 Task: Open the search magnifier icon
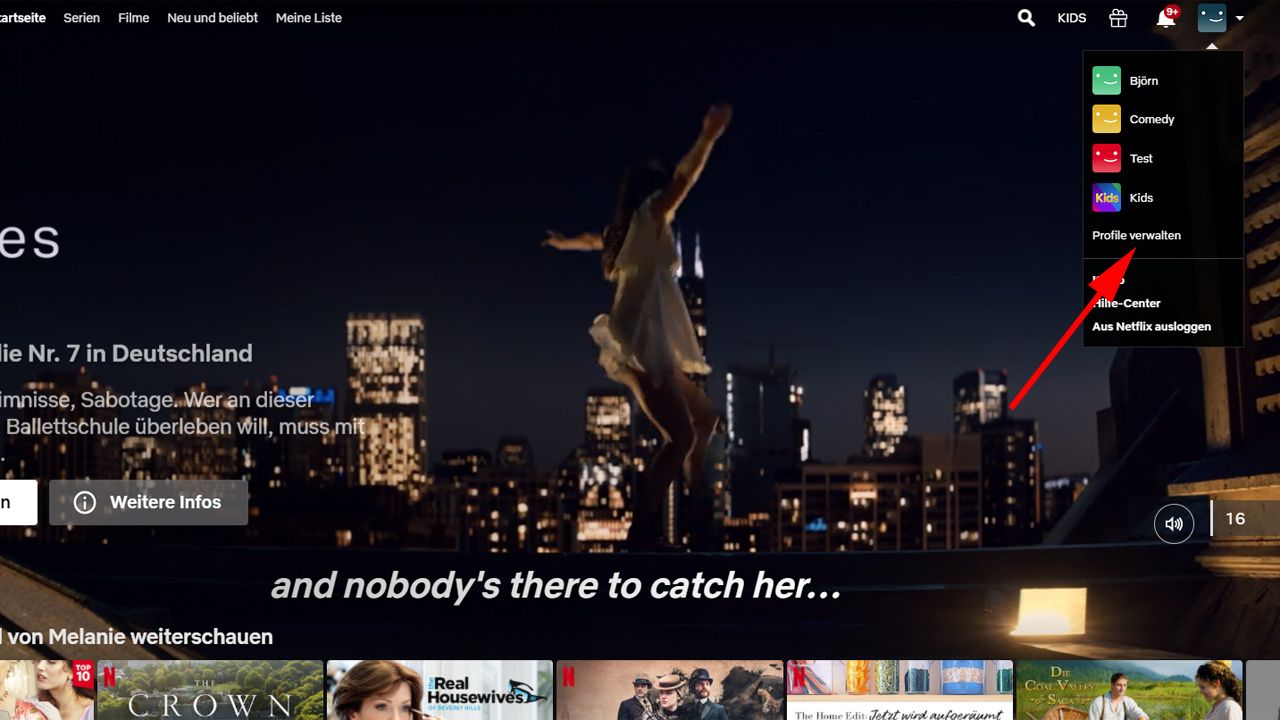1026,18
